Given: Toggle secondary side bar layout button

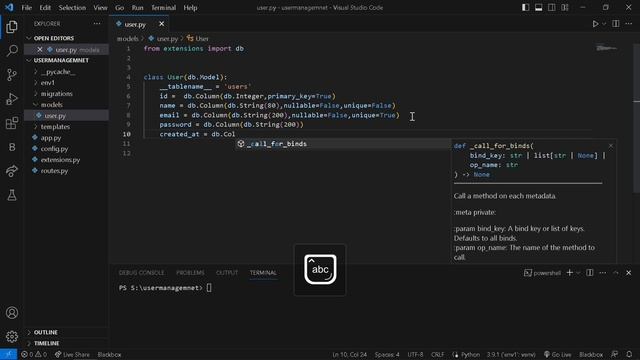Looking at the screenshot, I should coord(551,8).
